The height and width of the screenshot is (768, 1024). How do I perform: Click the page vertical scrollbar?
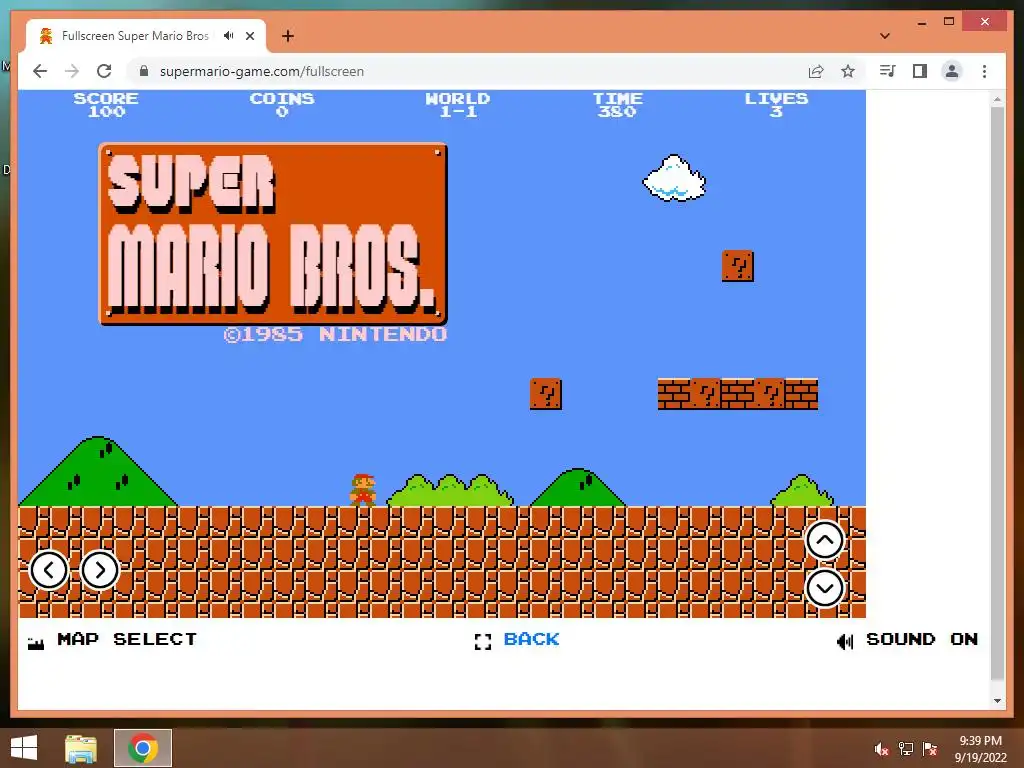coord(997,393)
